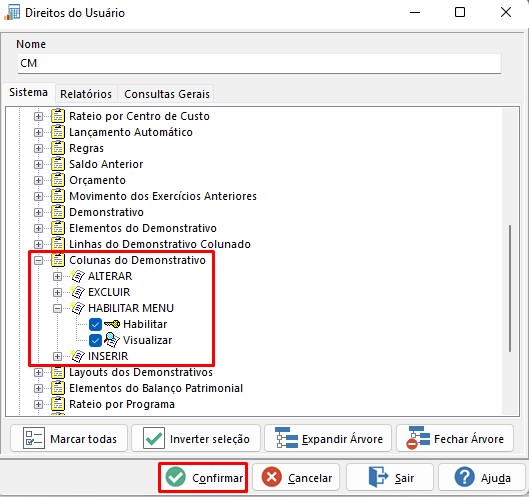This screenshot has height=497, width=529.
Task: Expand the Elementos do Balanço Patrimonial node
Action: click(x=38, y=388)
